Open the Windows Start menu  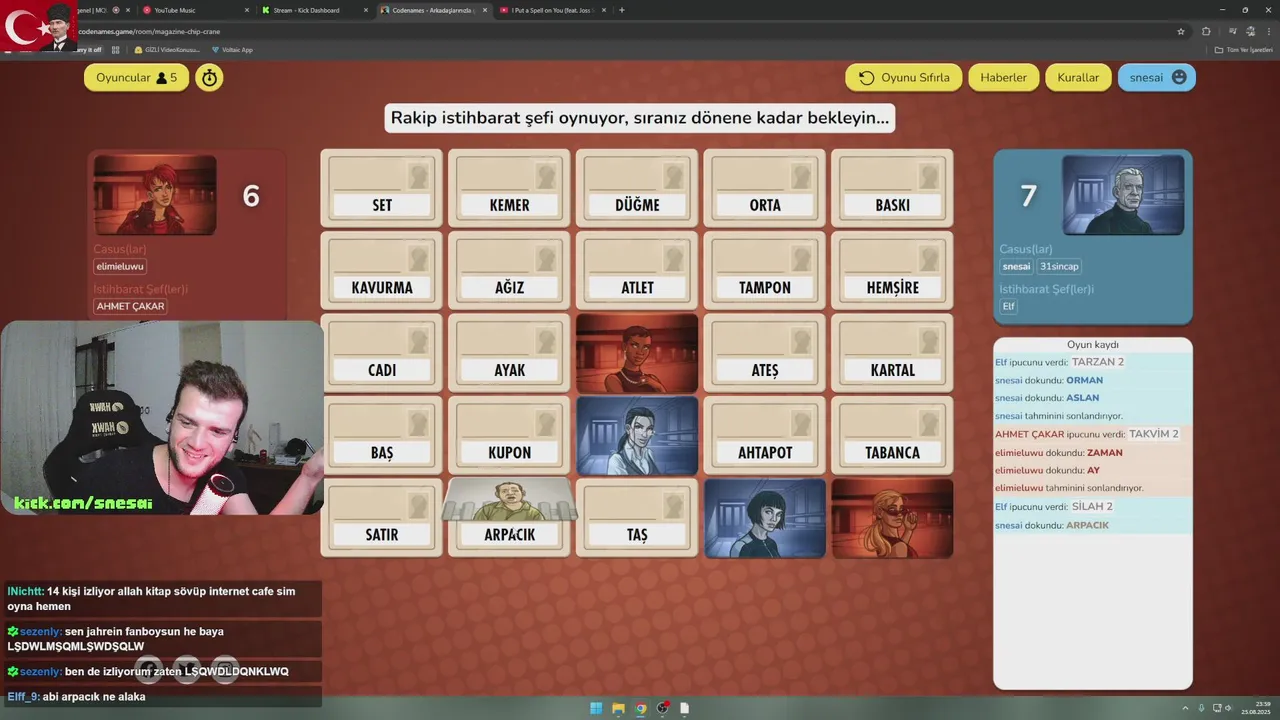[x=596, y=708]
